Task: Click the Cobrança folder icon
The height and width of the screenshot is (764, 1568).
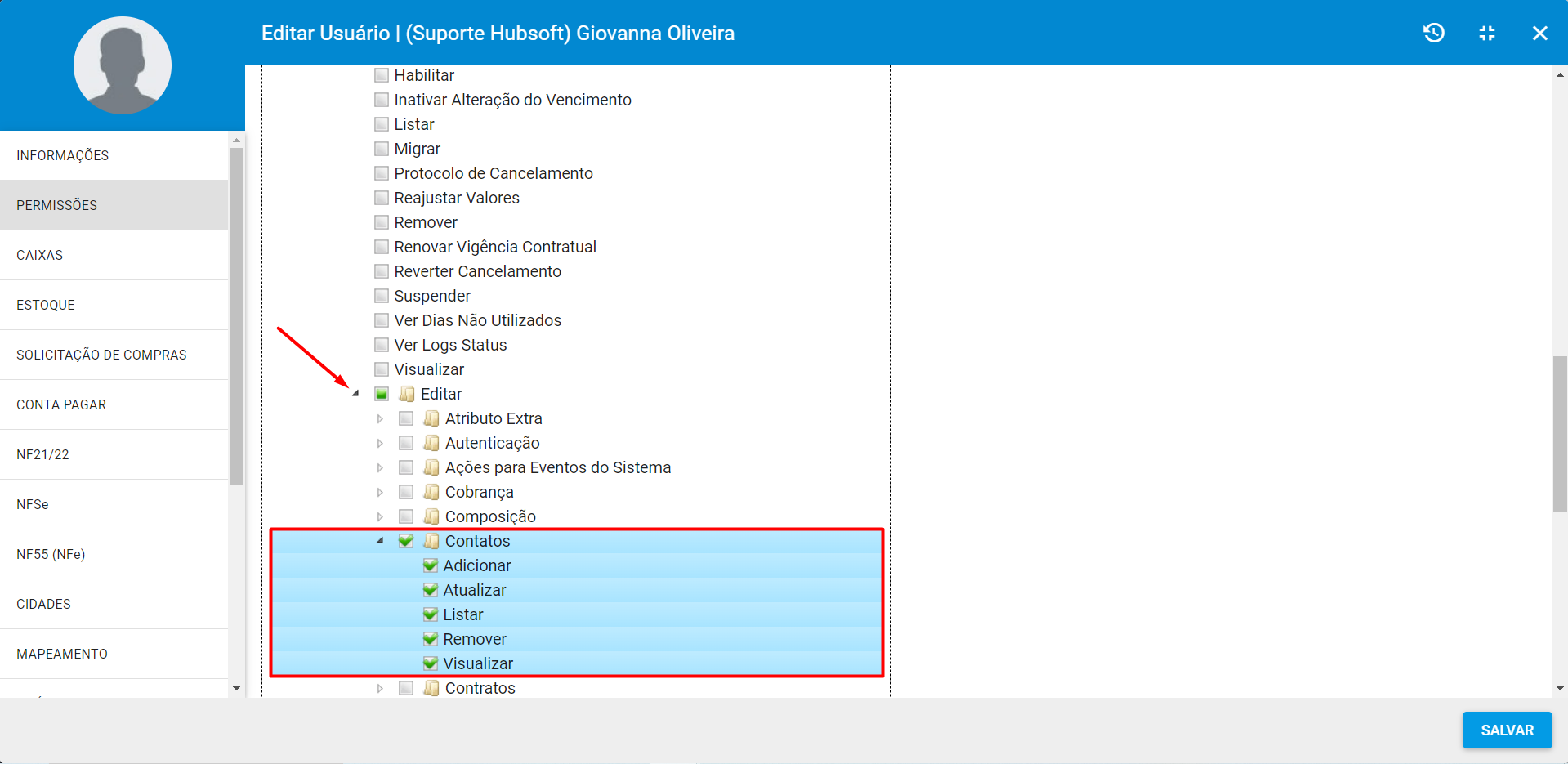Action: (431, 492)
